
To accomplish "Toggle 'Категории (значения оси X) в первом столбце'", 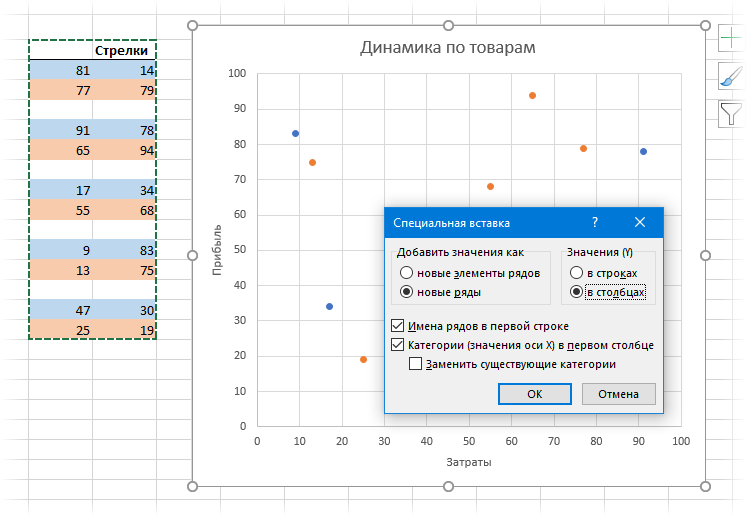I will 522,345.
